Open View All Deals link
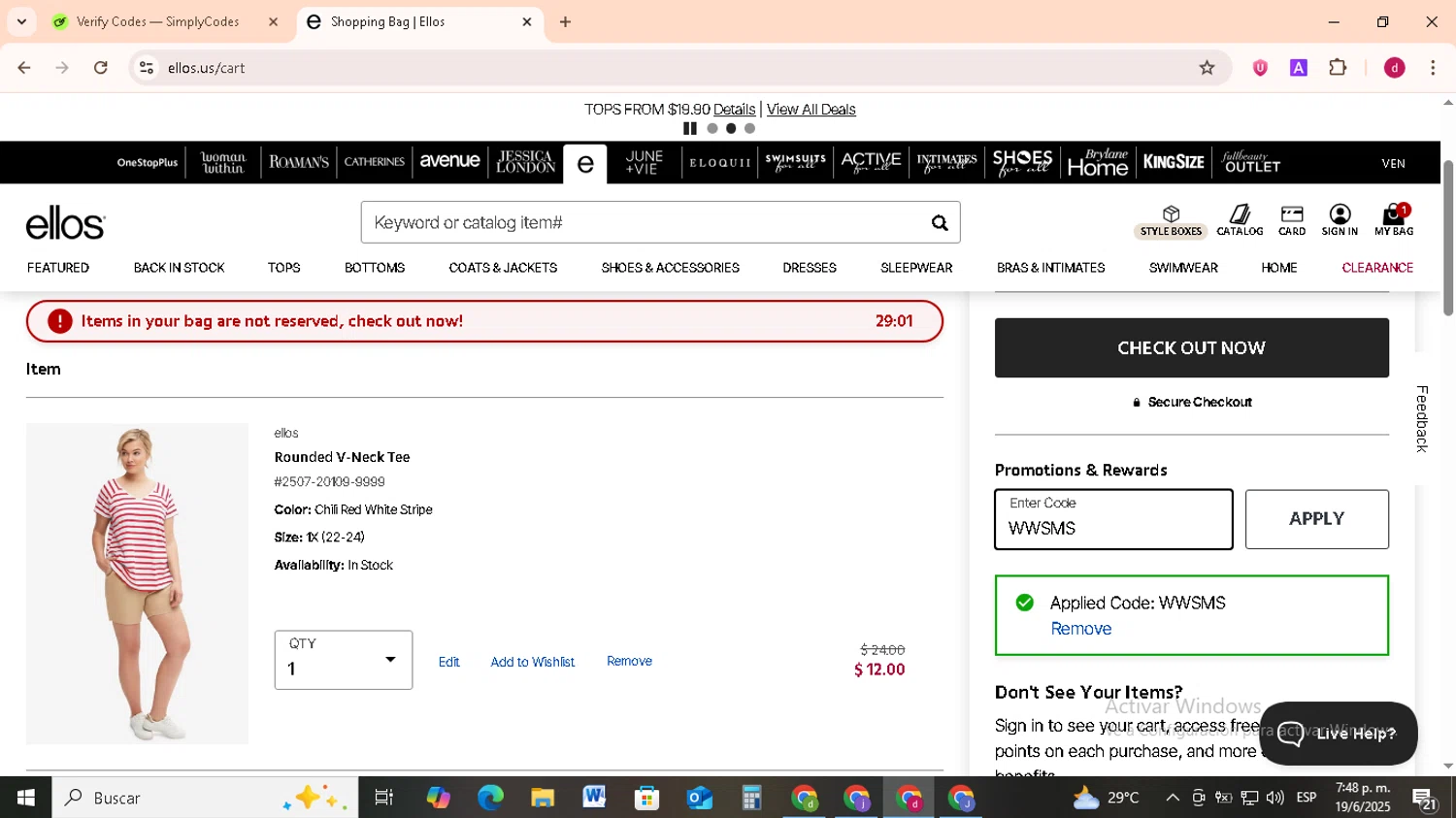 click(x=811, y=110)
